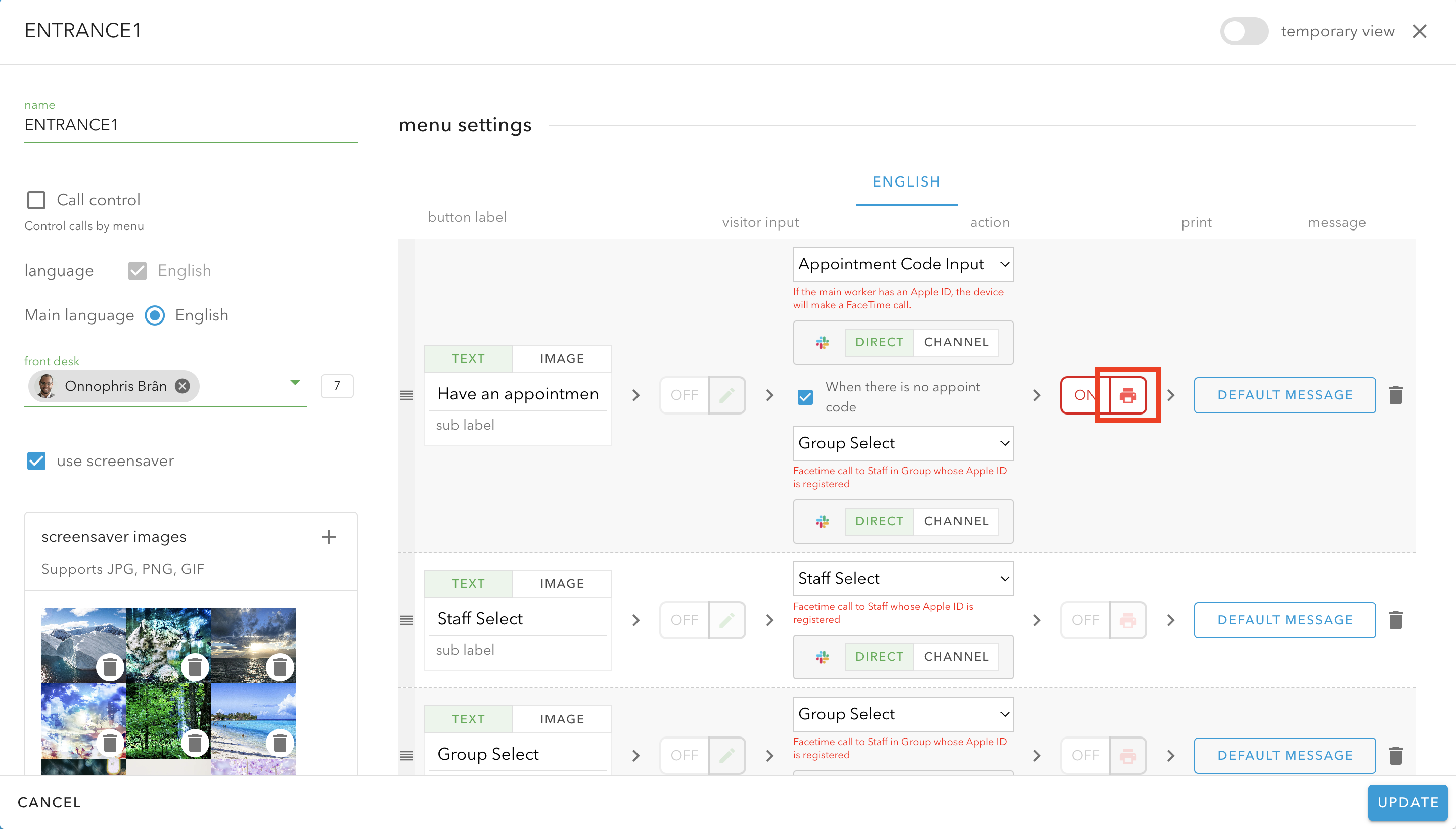Click the chevron after the appointment button label
Image resolution: width=1456 pixels, height=829 pixels.
635,395
